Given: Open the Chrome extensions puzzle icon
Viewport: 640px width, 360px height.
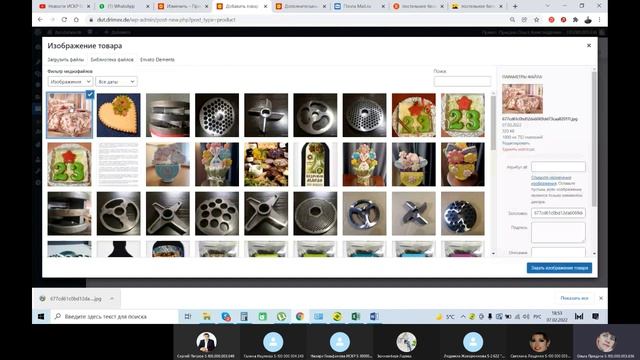Looking at the screenshot, I should coord(576,20).
